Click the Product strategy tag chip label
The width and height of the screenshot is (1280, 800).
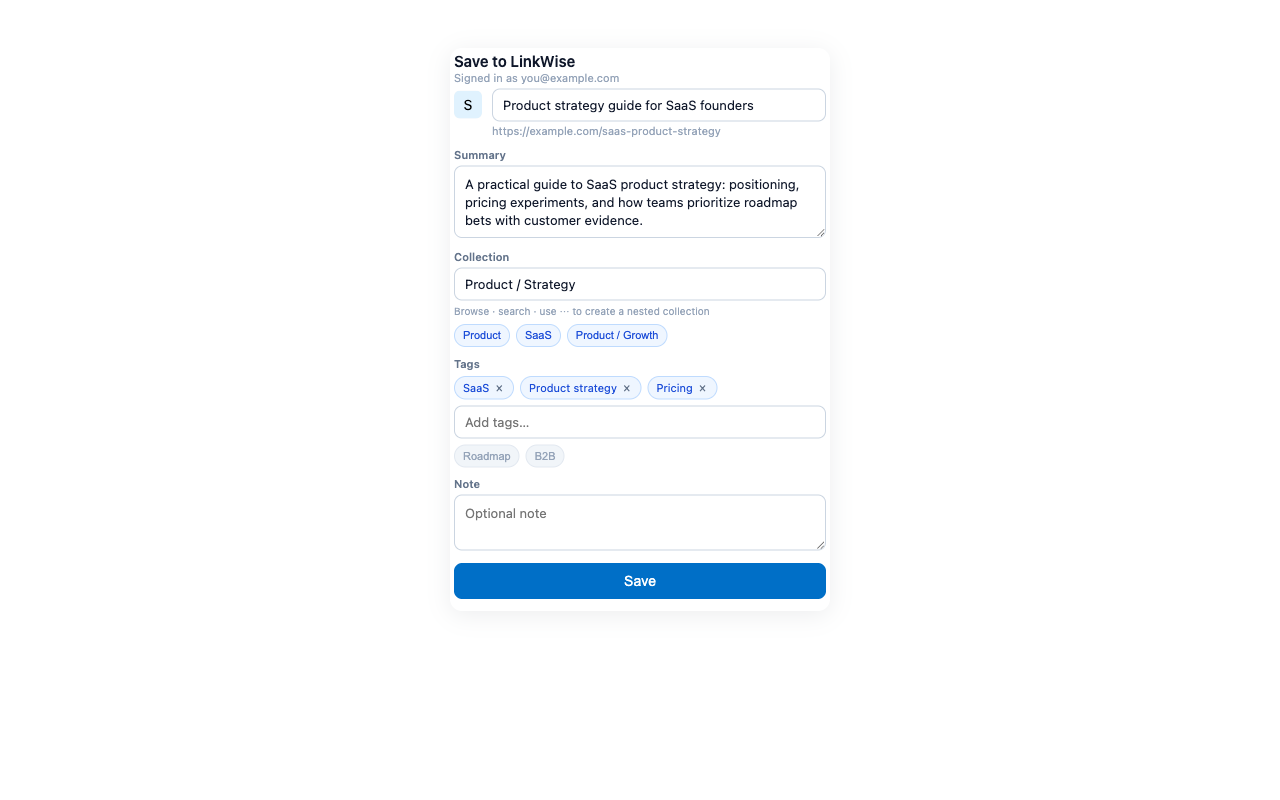pyautogui.click(x=573, y=388)
